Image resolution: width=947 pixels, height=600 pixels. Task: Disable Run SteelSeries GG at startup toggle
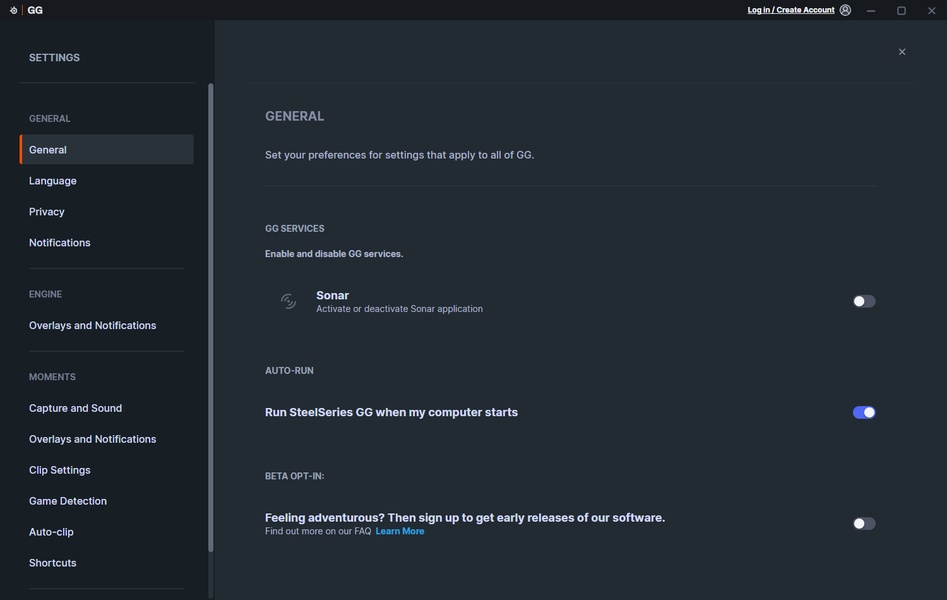(x=864, y=412)
